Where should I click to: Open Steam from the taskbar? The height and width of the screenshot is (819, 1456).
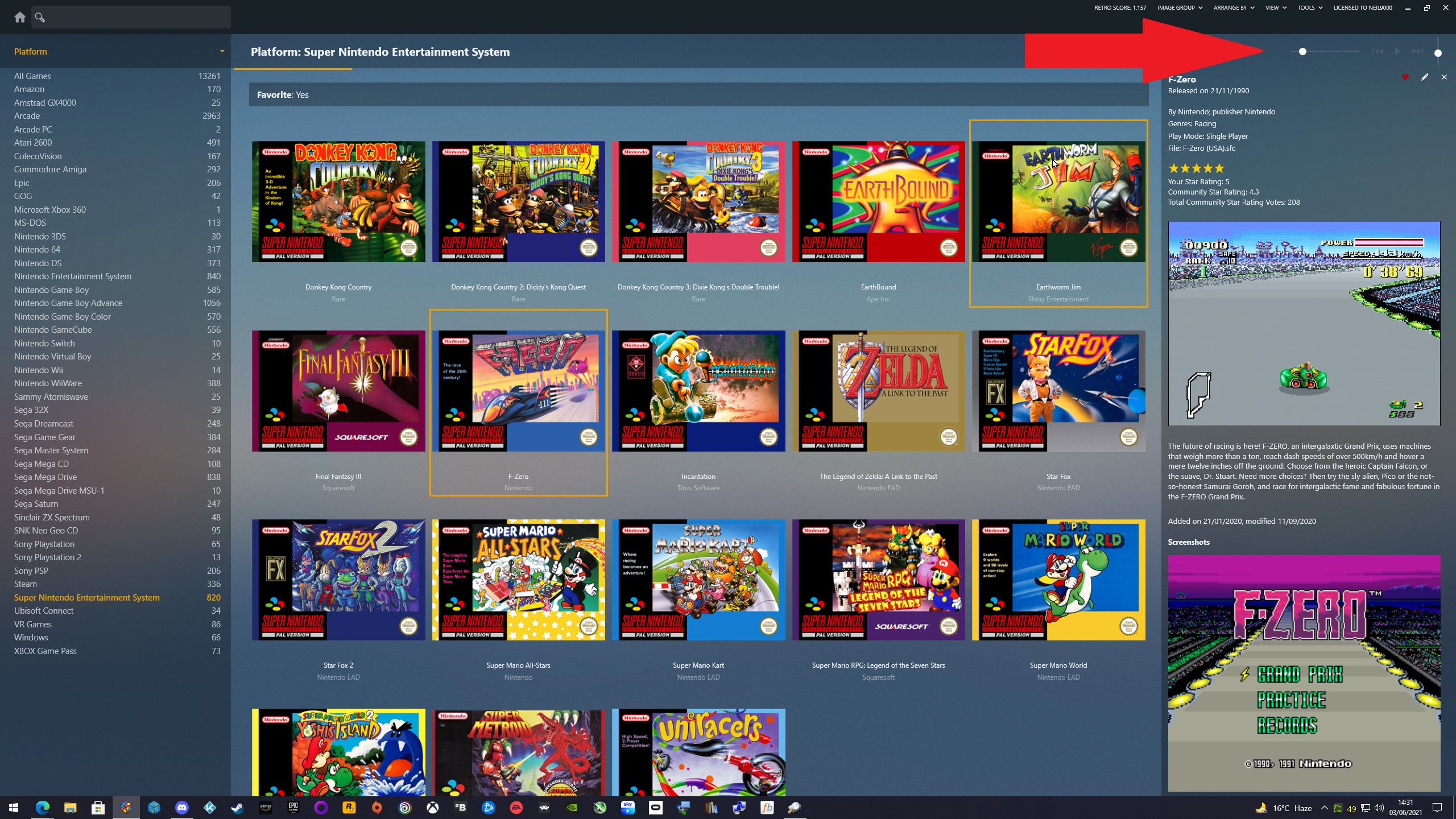pyautogui.click(x=237, y=808)
